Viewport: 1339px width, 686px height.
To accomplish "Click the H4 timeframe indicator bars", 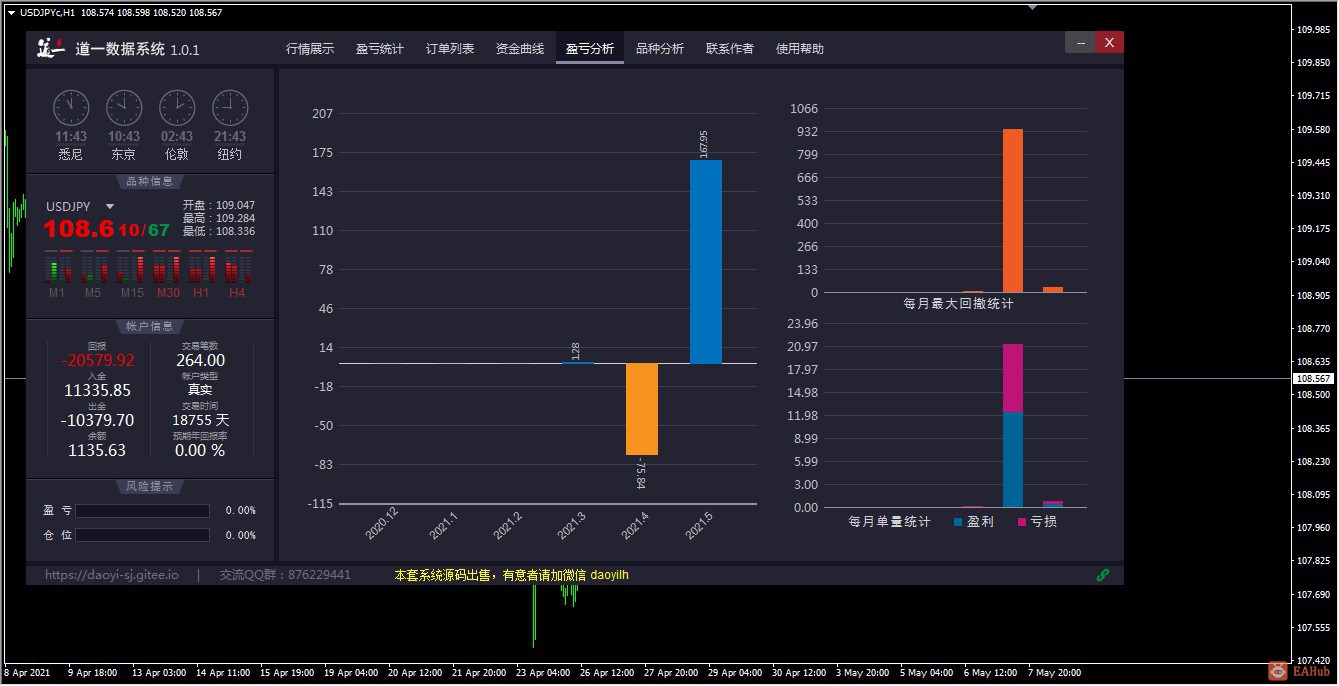I will coord(237,269).
